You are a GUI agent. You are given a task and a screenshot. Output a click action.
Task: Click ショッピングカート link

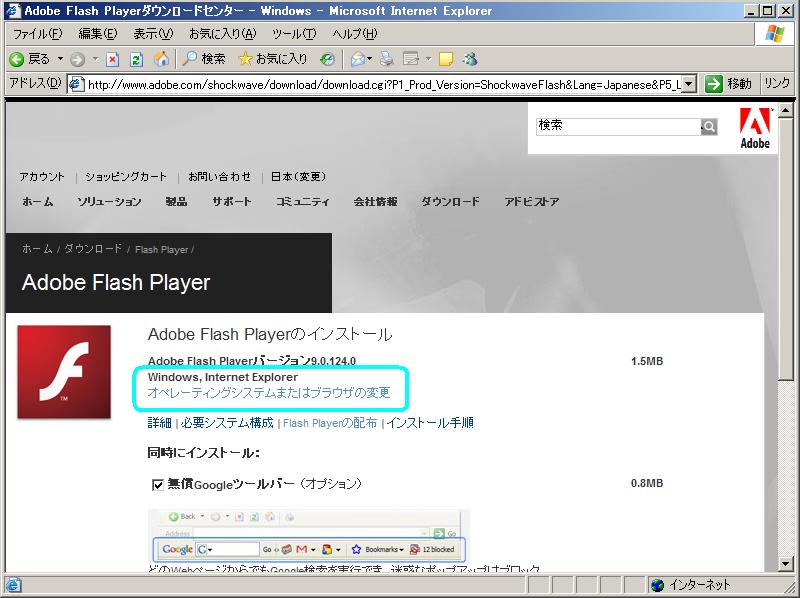pyautogui.click(x=126, y=177)
